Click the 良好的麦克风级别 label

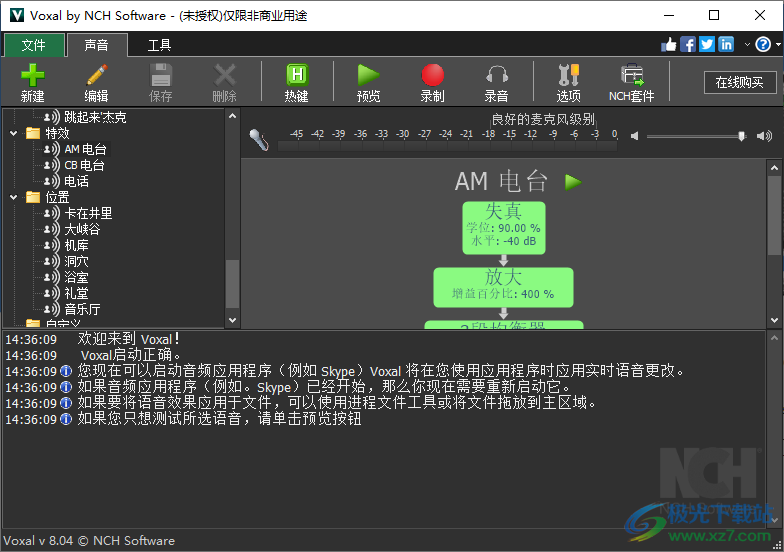click(543, 119)
